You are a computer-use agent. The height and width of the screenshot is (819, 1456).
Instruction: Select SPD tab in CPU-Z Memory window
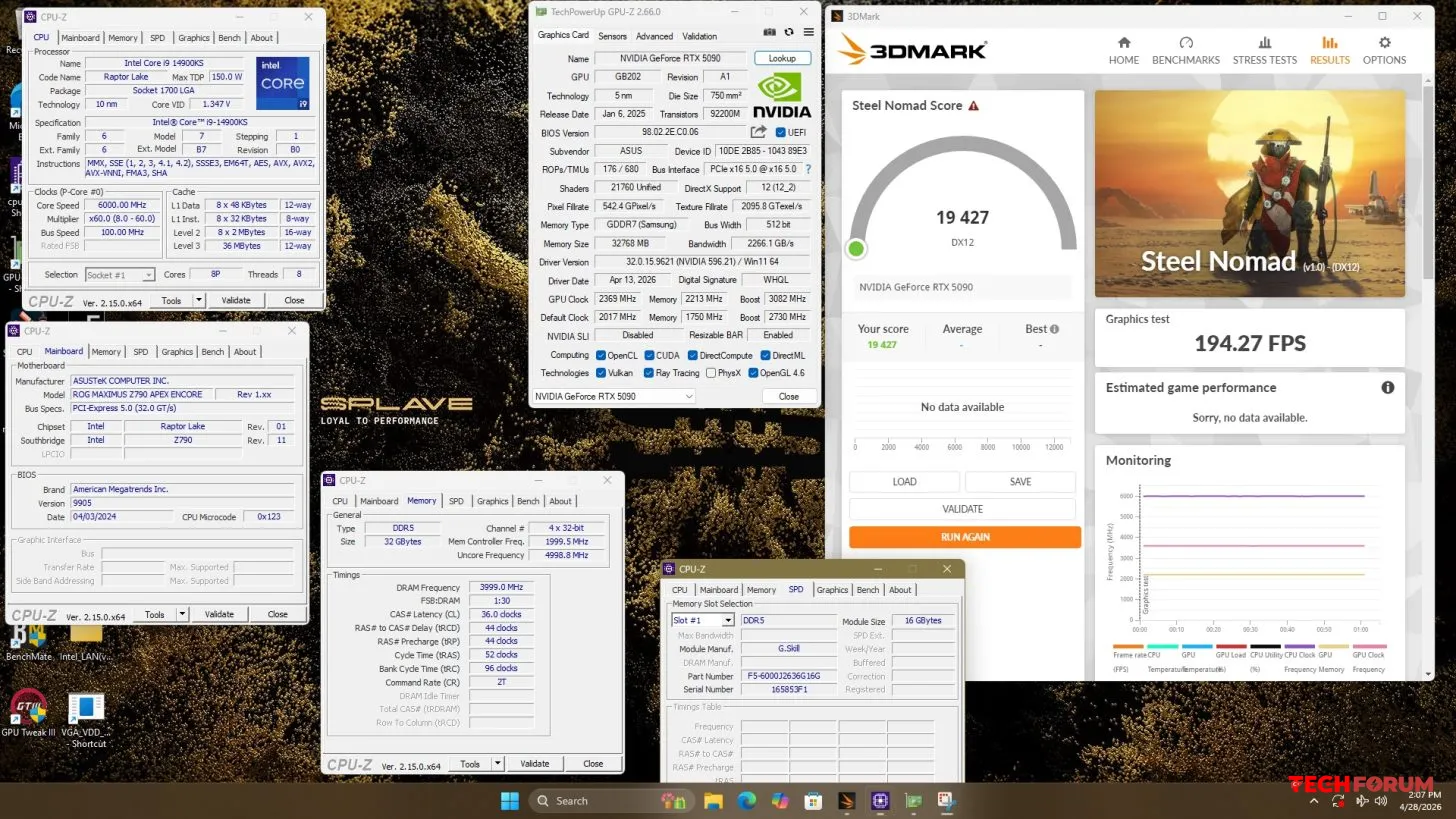[x=456, y=501]
